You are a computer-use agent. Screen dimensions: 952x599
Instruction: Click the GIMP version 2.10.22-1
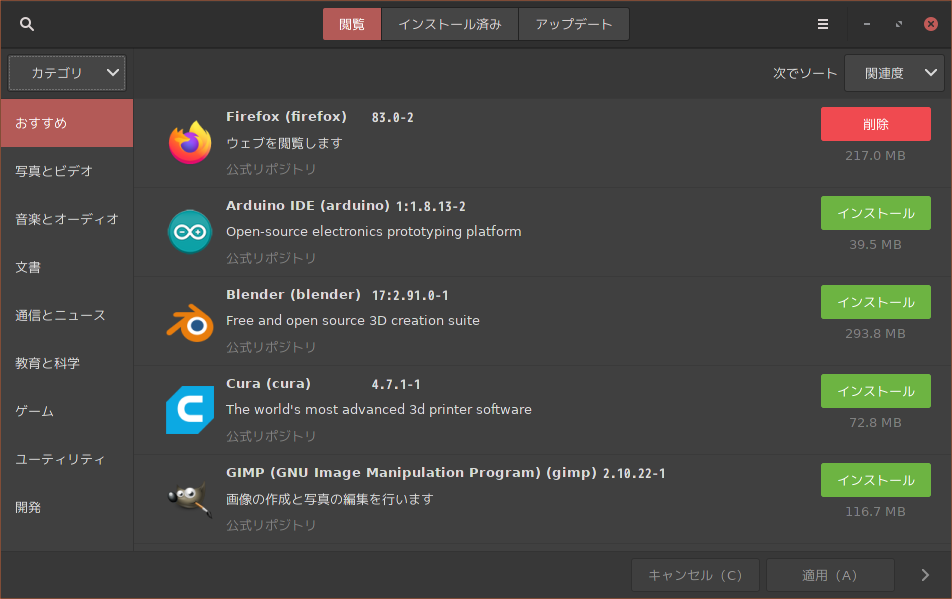(634, 473)
